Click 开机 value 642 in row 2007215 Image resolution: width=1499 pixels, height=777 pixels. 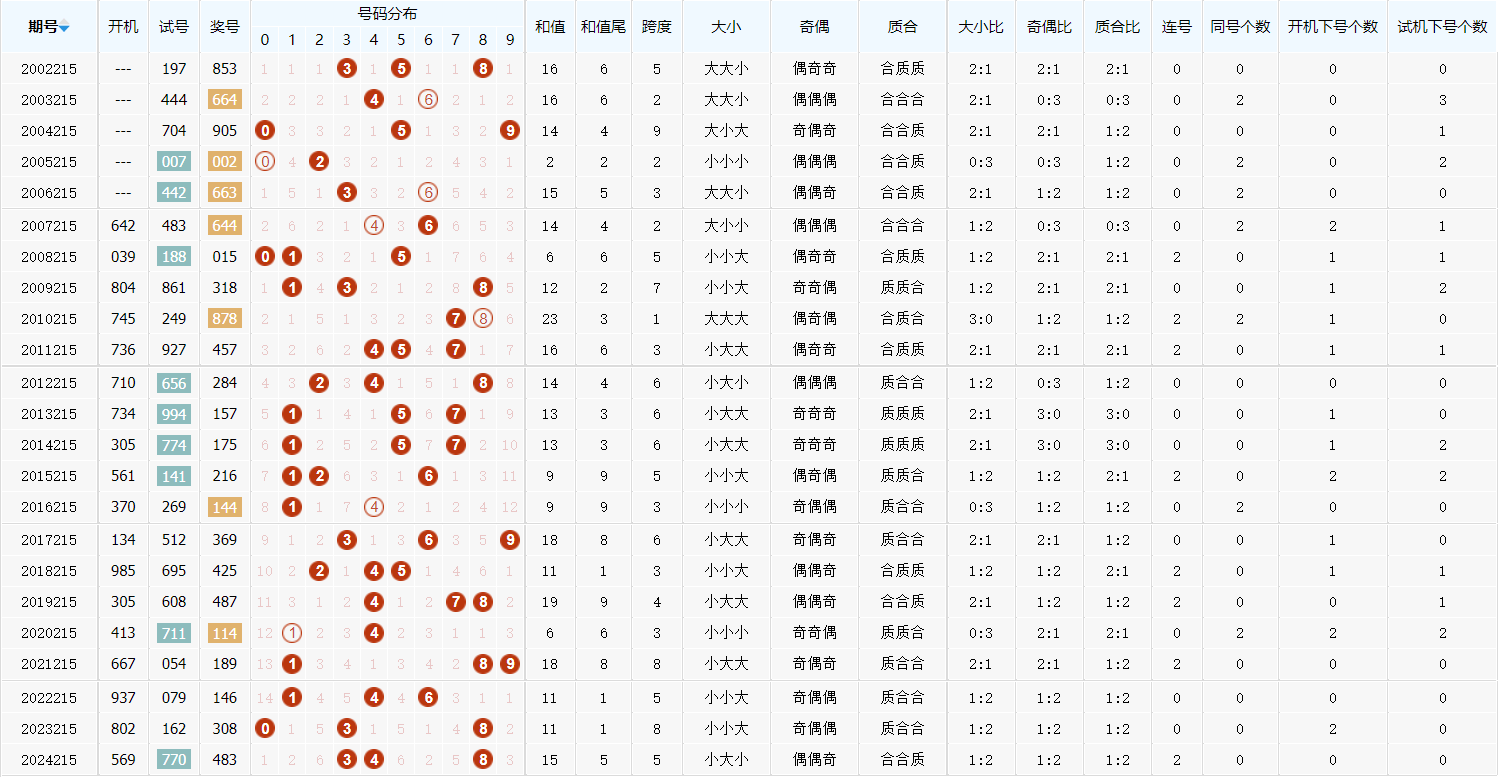point(123,226)
